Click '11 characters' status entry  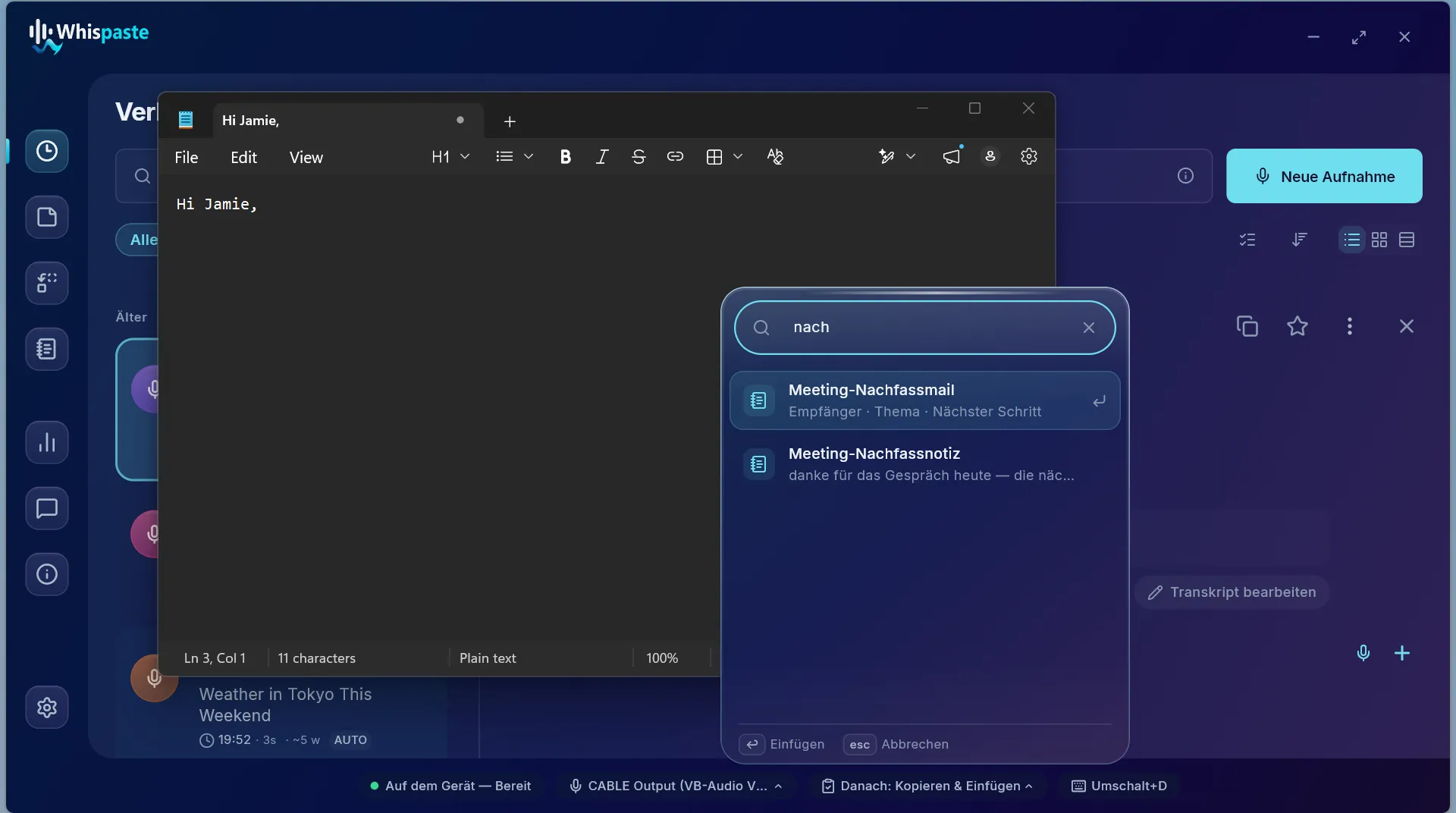click(x=316, y=658)
